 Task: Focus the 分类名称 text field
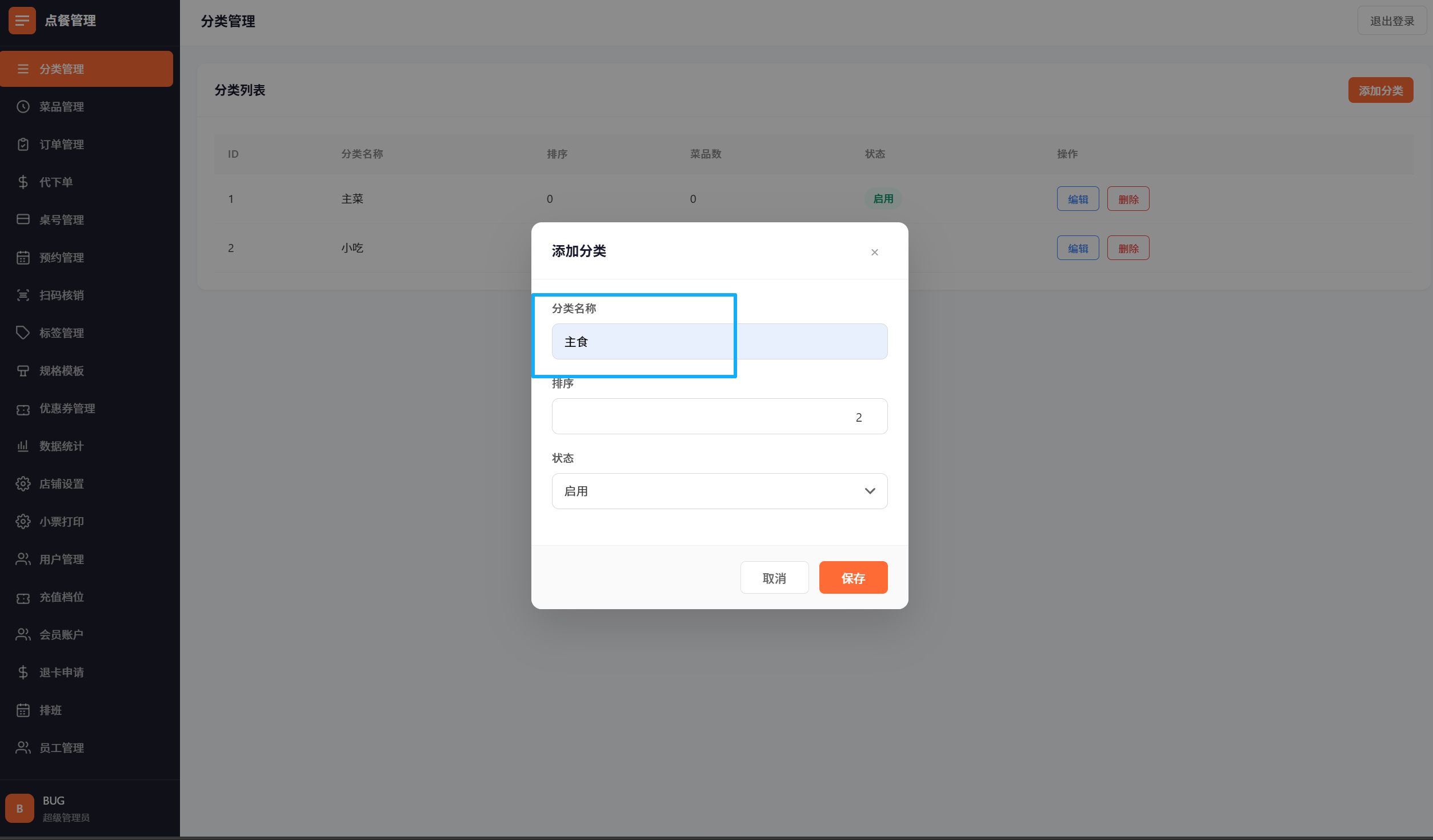[719, 342]
